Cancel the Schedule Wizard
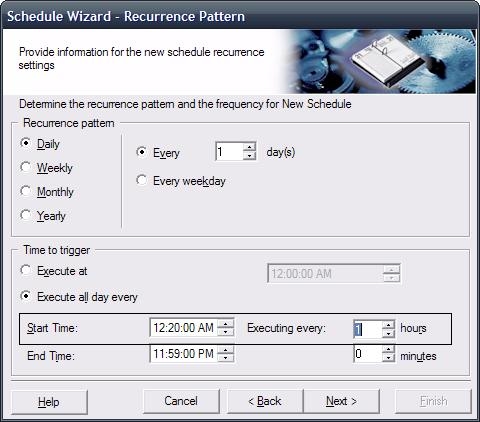480x422 pixels. pos(181,401)
